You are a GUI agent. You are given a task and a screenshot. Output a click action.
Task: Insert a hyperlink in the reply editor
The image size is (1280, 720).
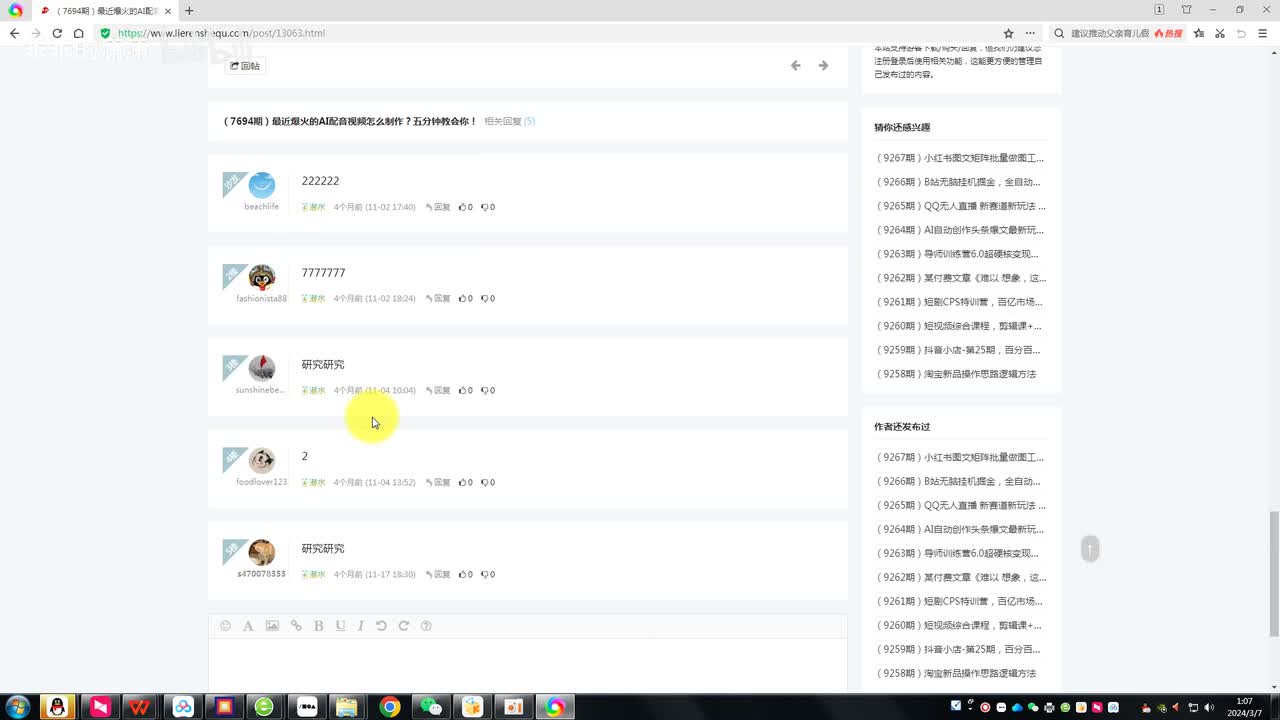tap(296, 626)
